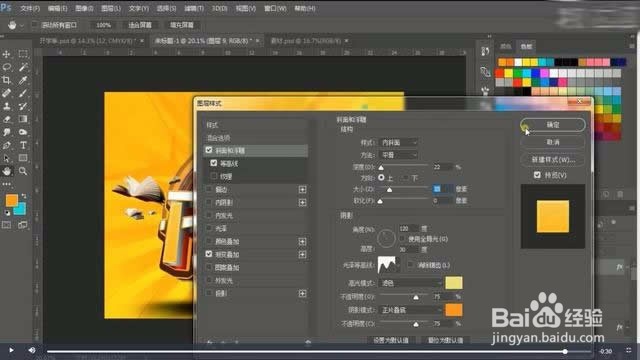The width and height of the screenshot is (640, 360).
Task: Play the video with play button
Action: (x=11, y=350)
